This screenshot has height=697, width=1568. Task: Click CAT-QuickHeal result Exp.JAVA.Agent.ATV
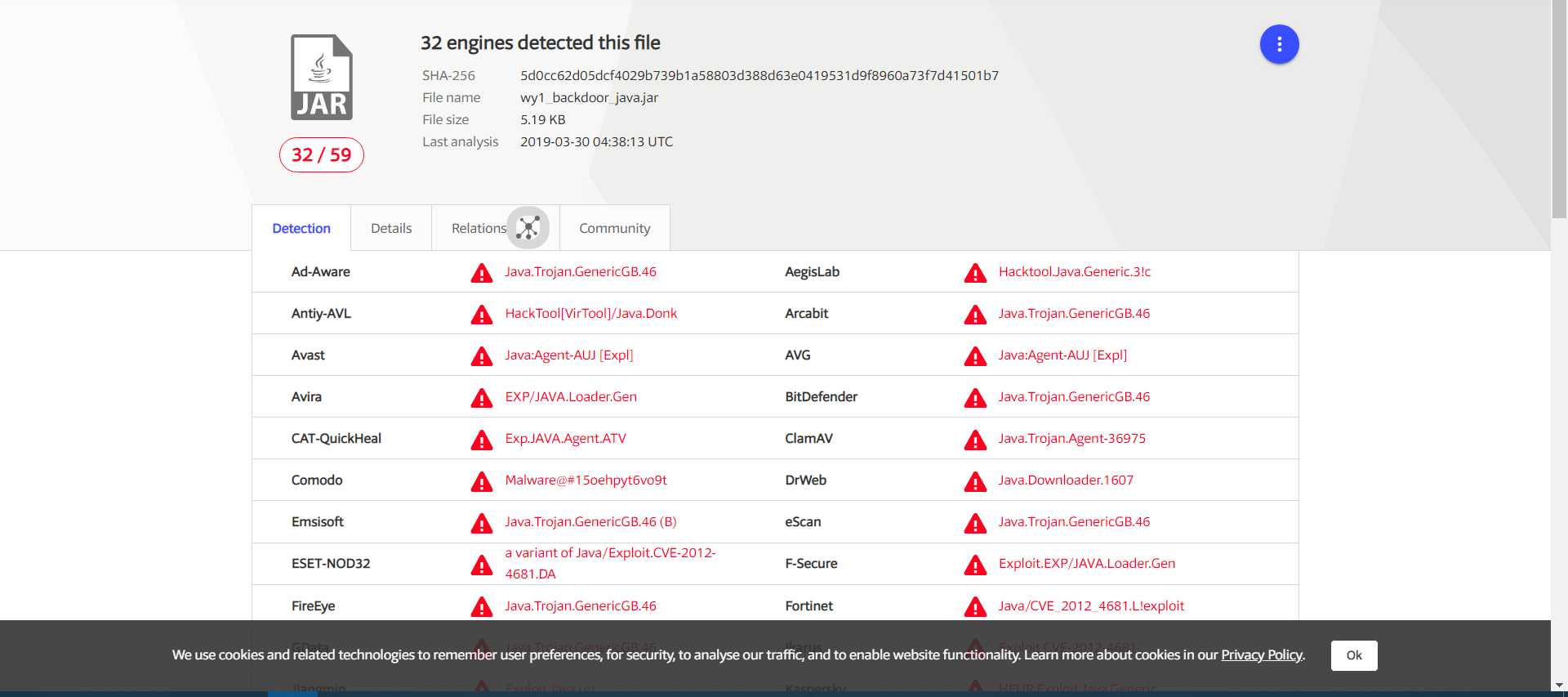[x=566, y=438]
